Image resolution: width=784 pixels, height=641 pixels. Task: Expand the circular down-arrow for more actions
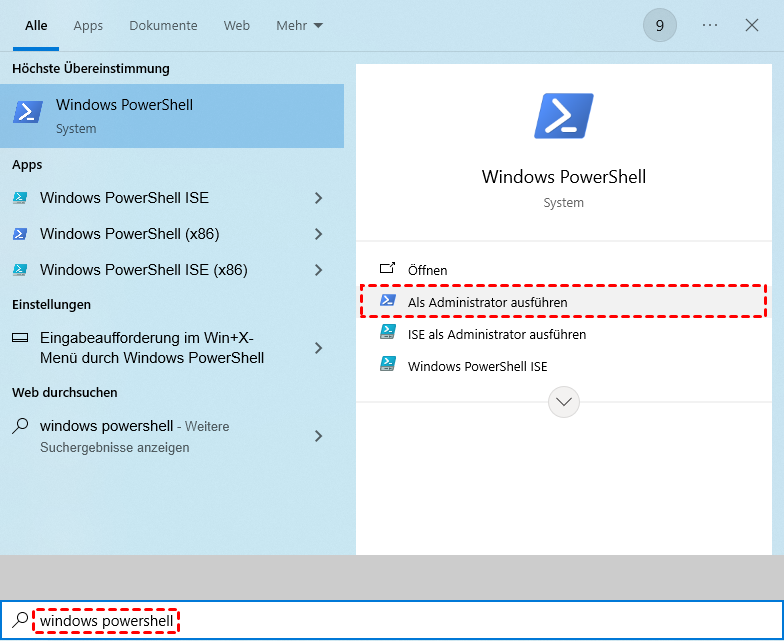tap(564, 402)
